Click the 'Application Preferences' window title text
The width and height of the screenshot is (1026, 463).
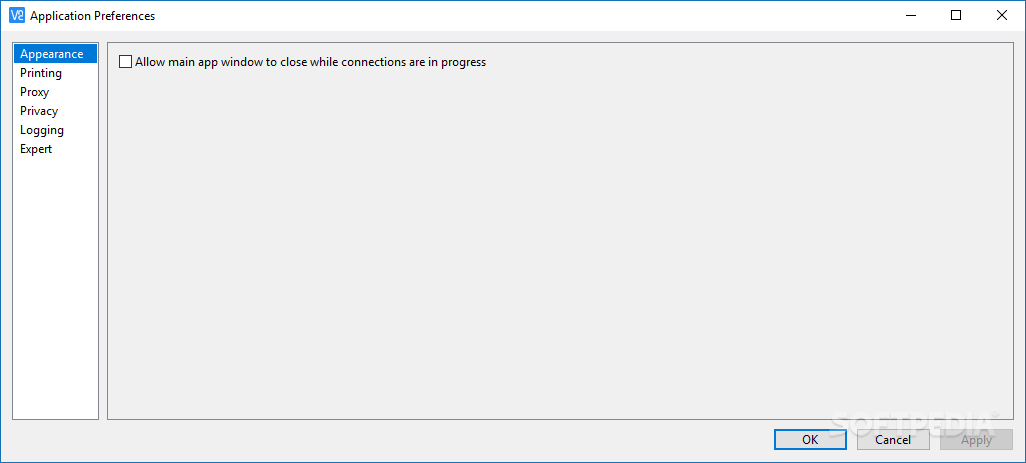coord(92,16)
